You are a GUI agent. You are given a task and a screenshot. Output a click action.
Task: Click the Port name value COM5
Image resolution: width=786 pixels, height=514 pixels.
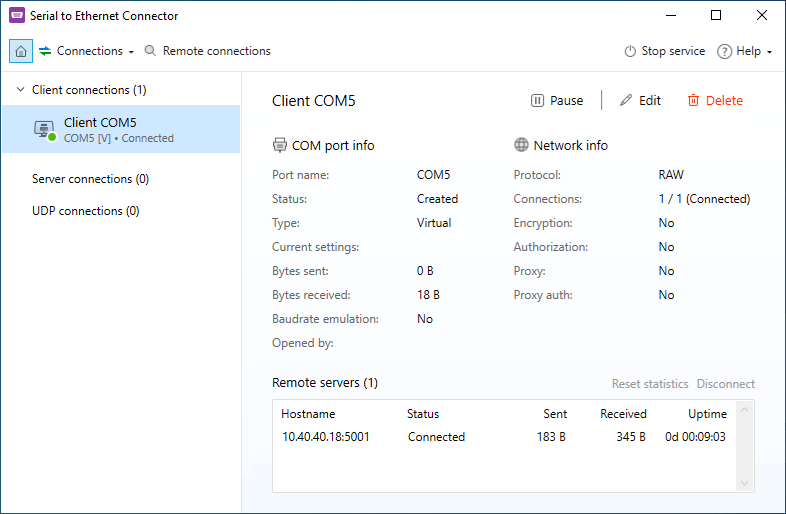click(434, 175)
